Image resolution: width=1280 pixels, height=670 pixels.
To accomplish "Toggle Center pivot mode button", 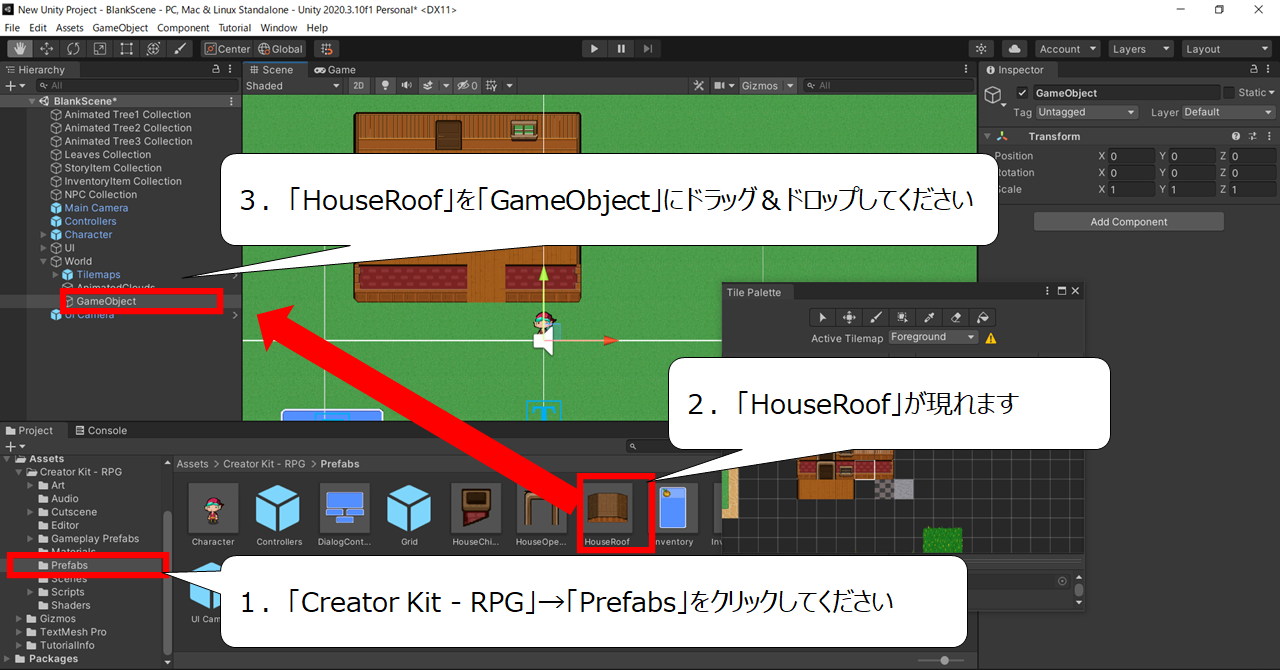I will point(227,49).
